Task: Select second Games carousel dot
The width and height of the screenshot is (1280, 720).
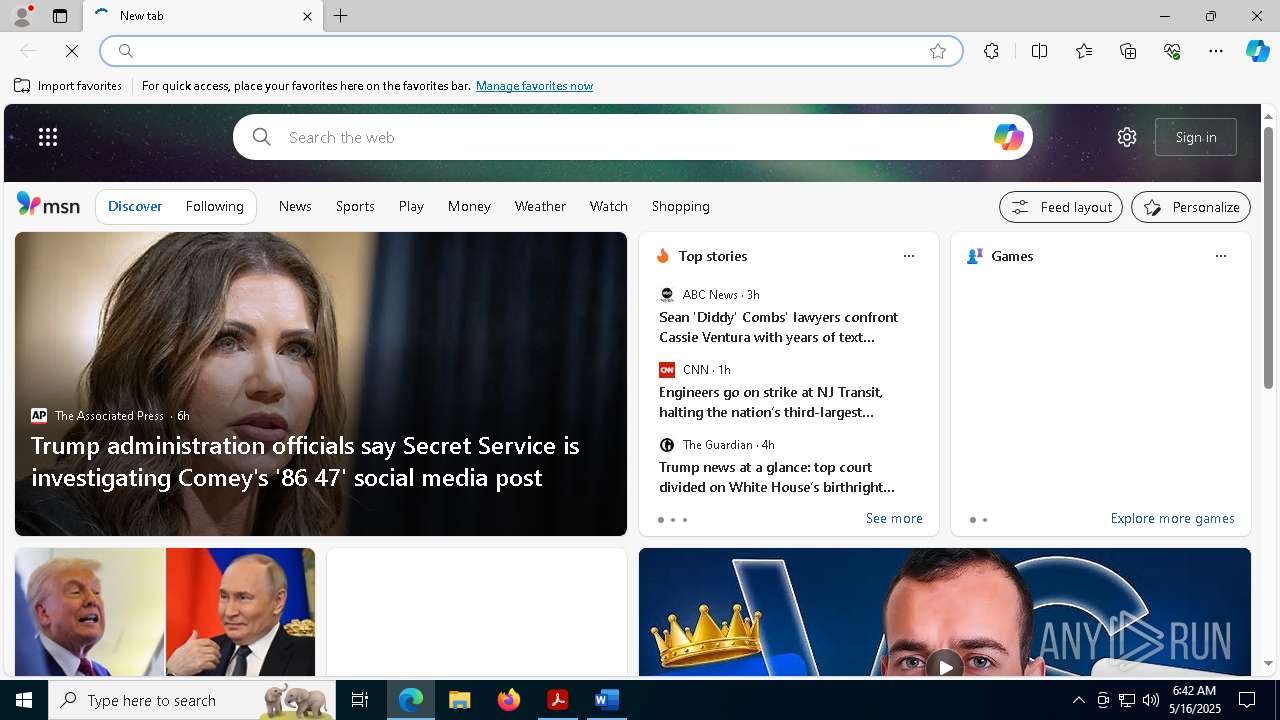Action: pos(984,520)
